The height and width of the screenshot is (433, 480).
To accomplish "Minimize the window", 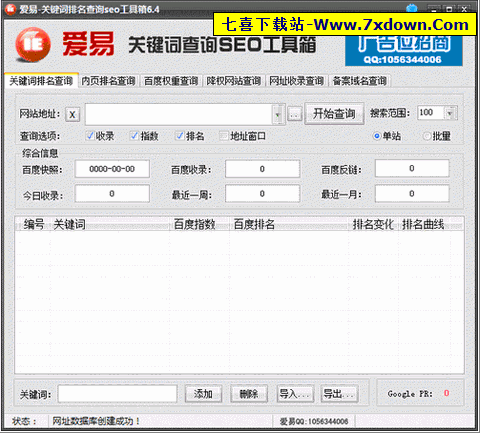I will click(434, 10).
